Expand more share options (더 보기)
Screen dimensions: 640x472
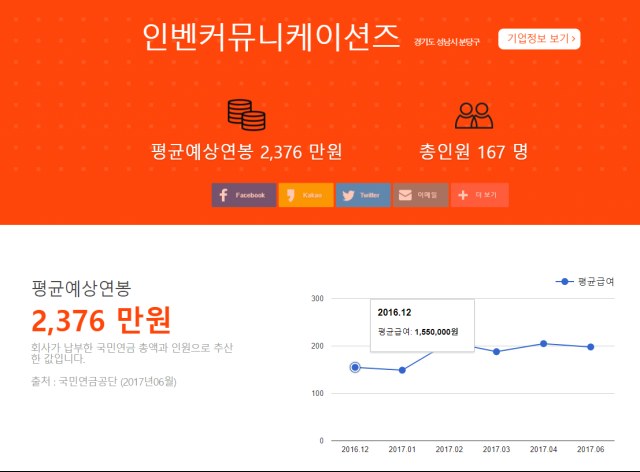click(x=479, y=195)
